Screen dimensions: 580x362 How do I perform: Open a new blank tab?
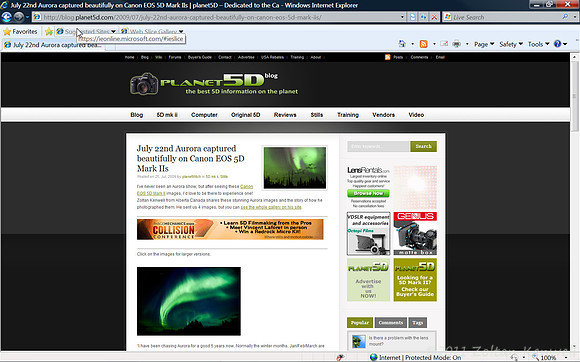tap(110, 45)
